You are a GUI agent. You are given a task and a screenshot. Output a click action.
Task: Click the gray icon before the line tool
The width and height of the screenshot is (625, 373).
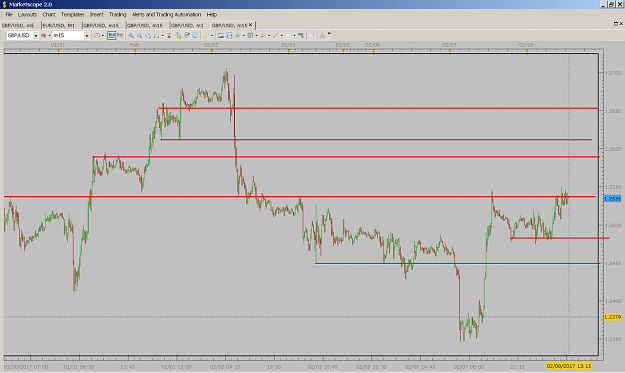click(263, 35)
